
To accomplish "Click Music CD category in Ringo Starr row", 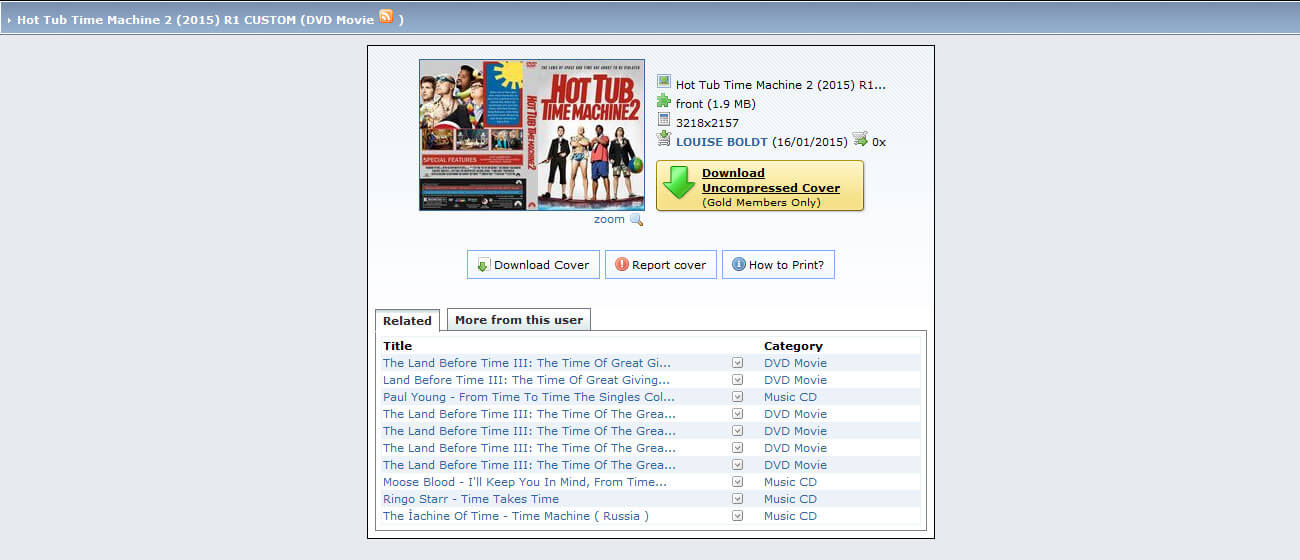I will tap(790, 499).
